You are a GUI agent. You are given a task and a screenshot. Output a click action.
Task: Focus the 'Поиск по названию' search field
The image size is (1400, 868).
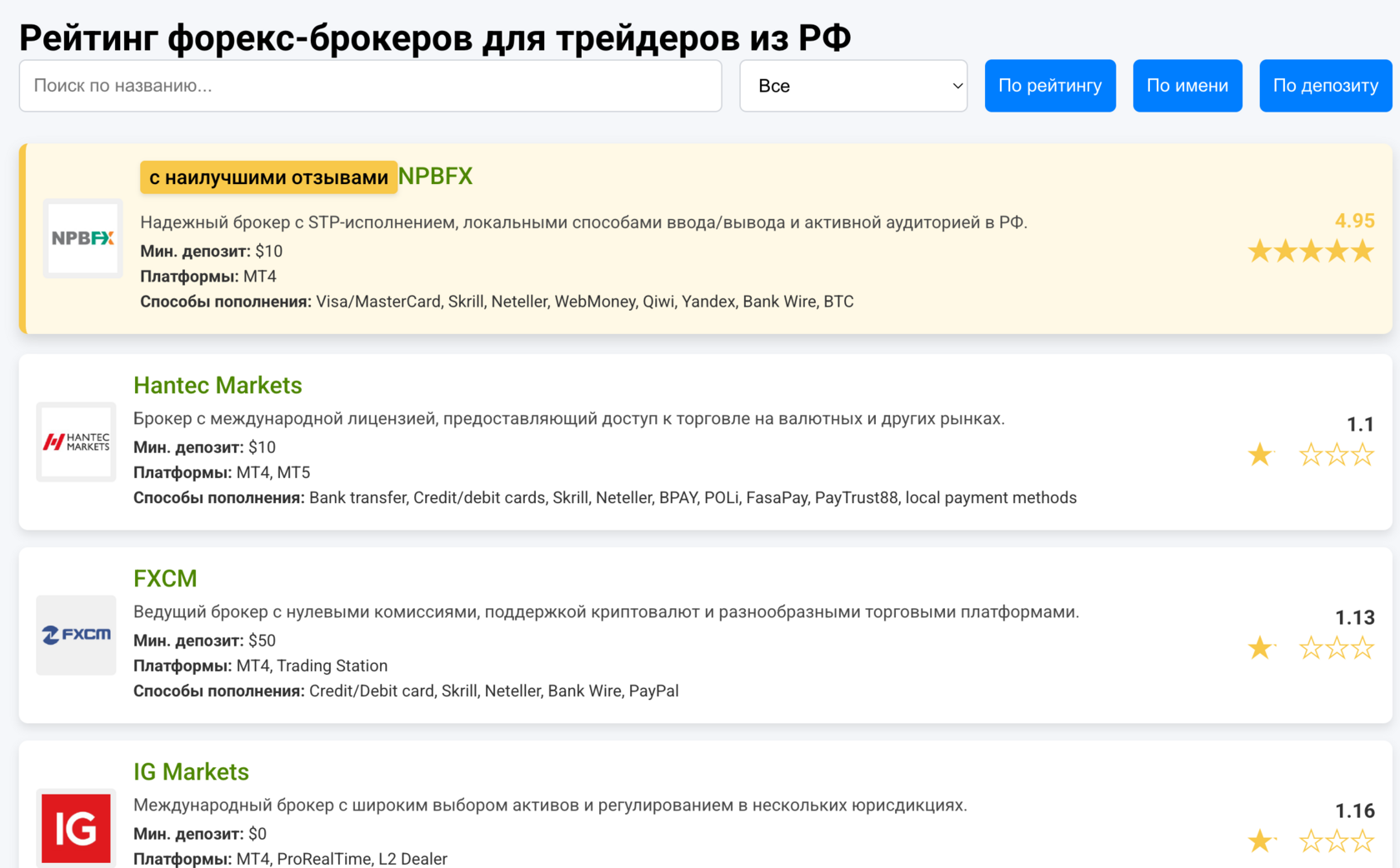tap(371, 86)
